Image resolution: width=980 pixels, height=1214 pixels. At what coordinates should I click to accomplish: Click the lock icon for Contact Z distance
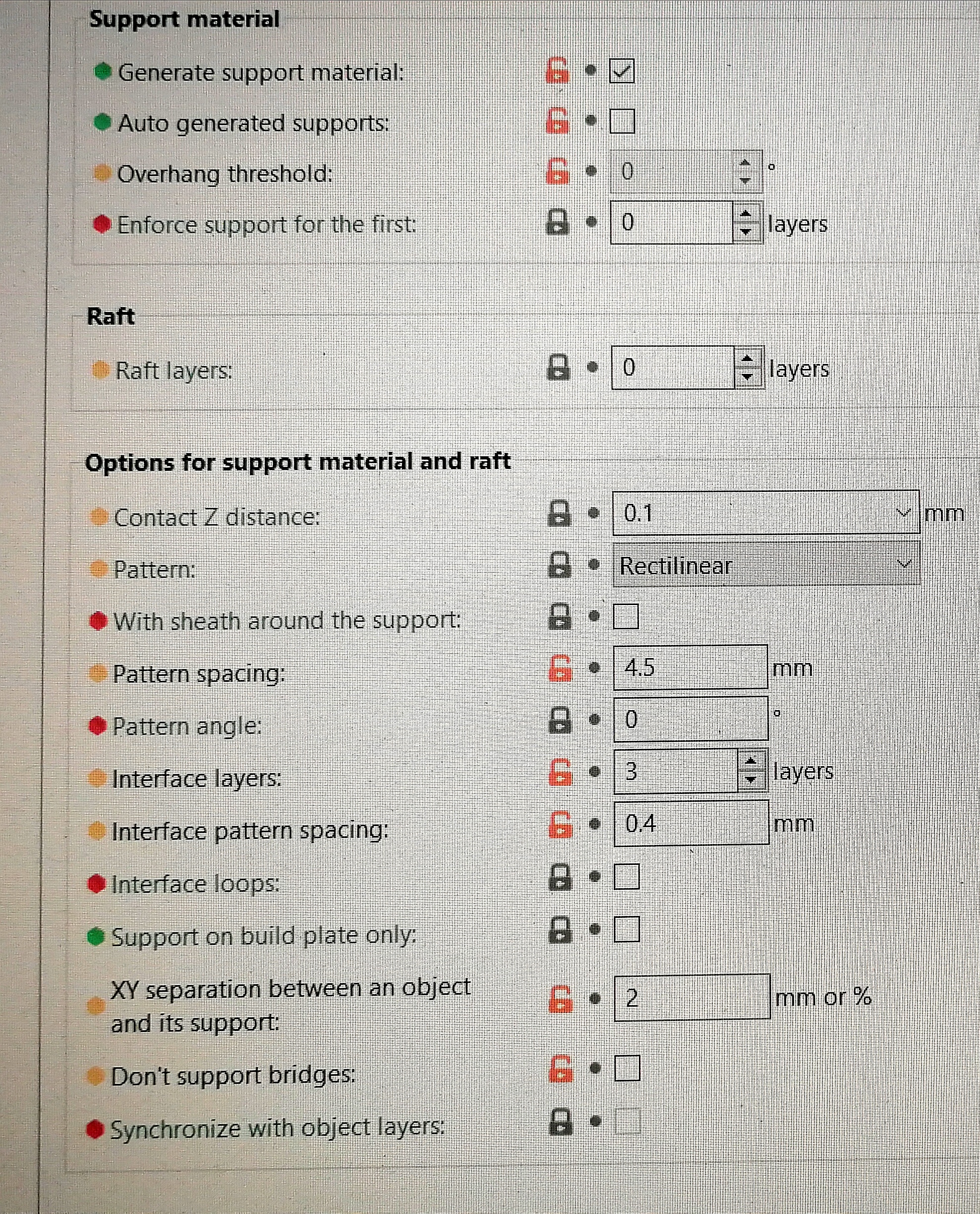tap(559, 513)
